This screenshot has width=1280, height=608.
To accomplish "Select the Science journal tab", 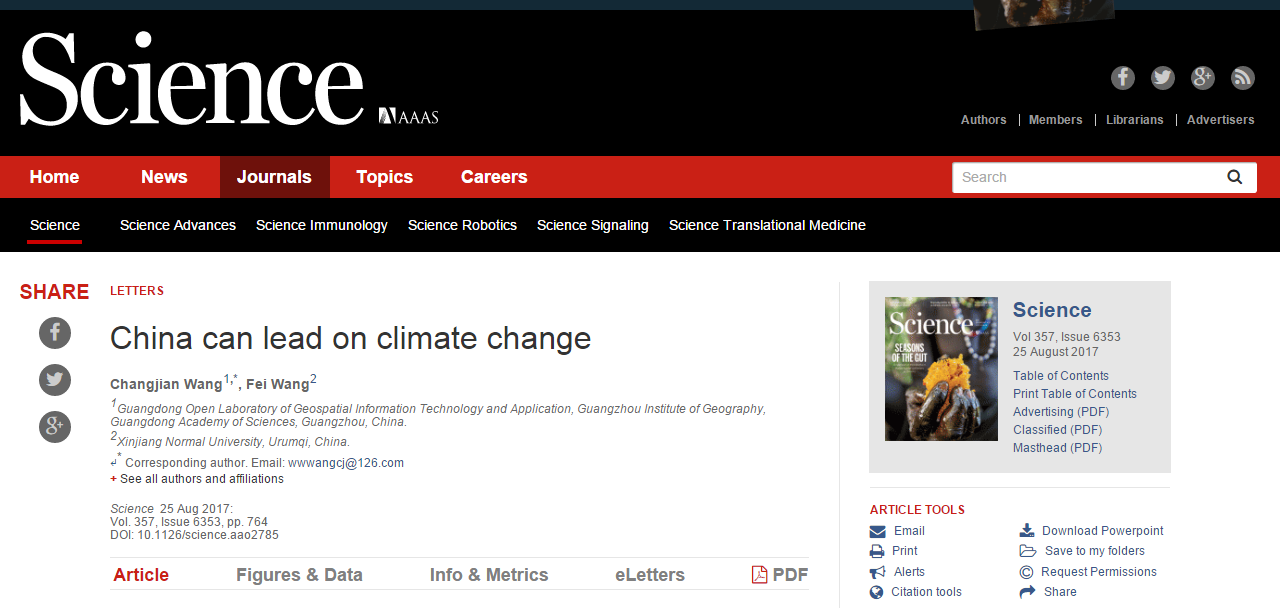I will point(55,225).
